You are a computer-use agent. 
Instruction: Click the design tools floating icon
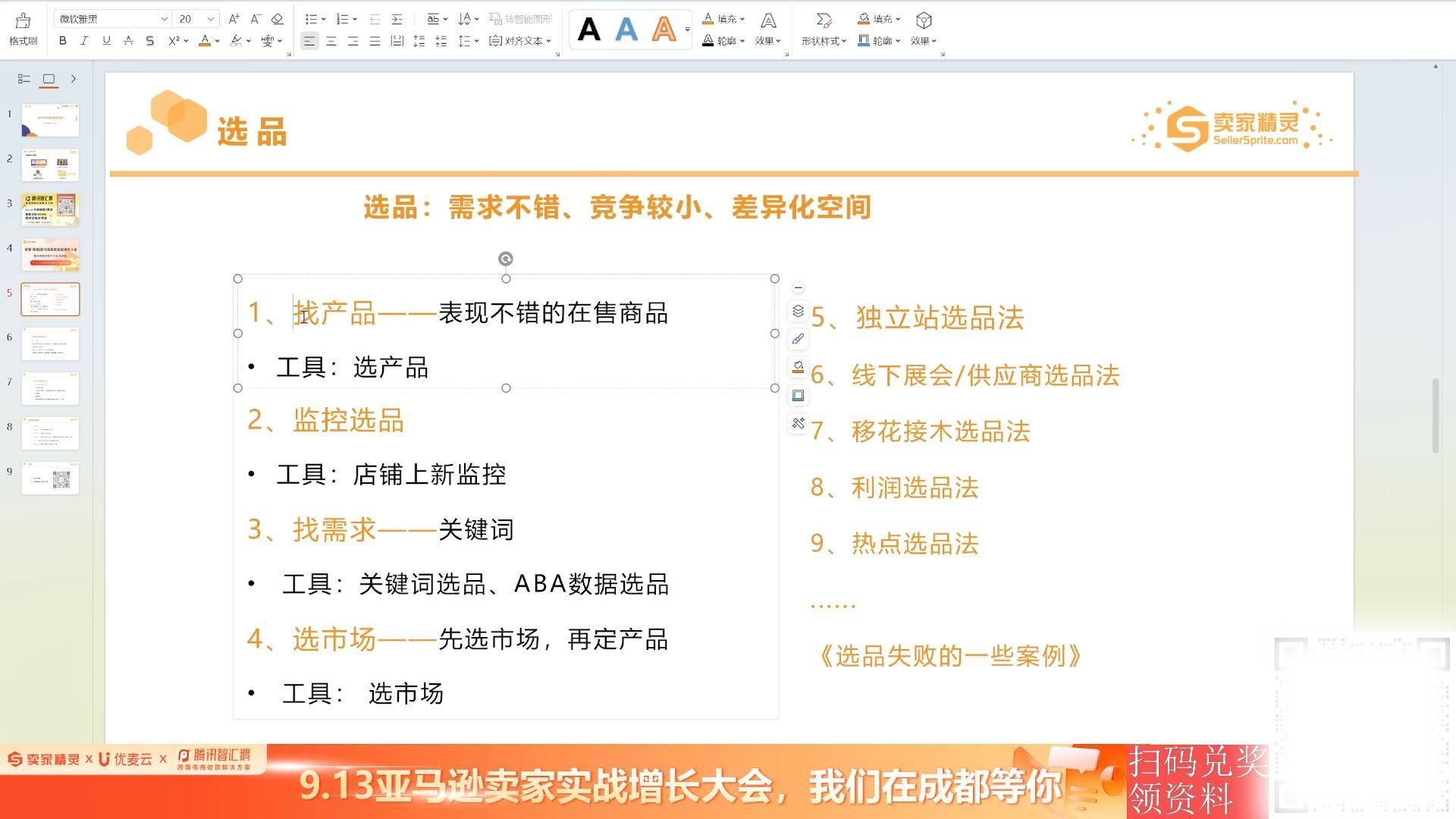(x=799, y=423)
